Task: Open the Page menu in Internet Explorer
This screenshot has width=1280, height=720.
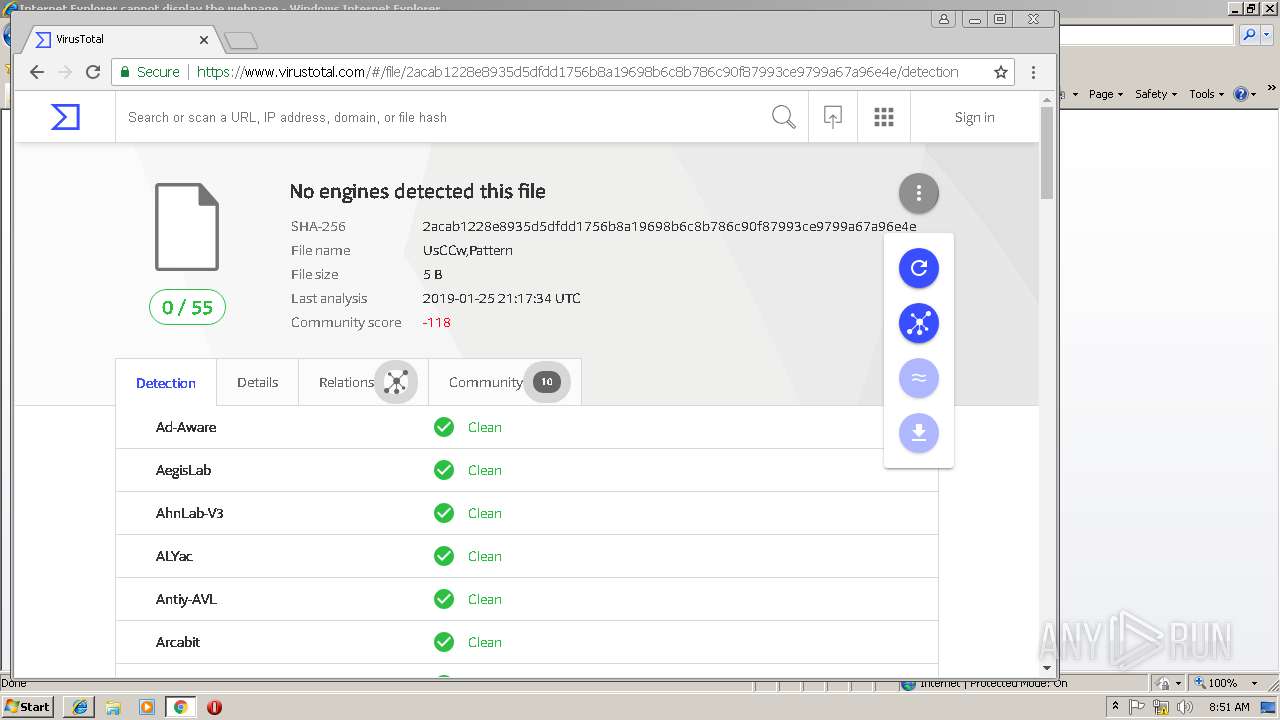Action: (1105, 94)
